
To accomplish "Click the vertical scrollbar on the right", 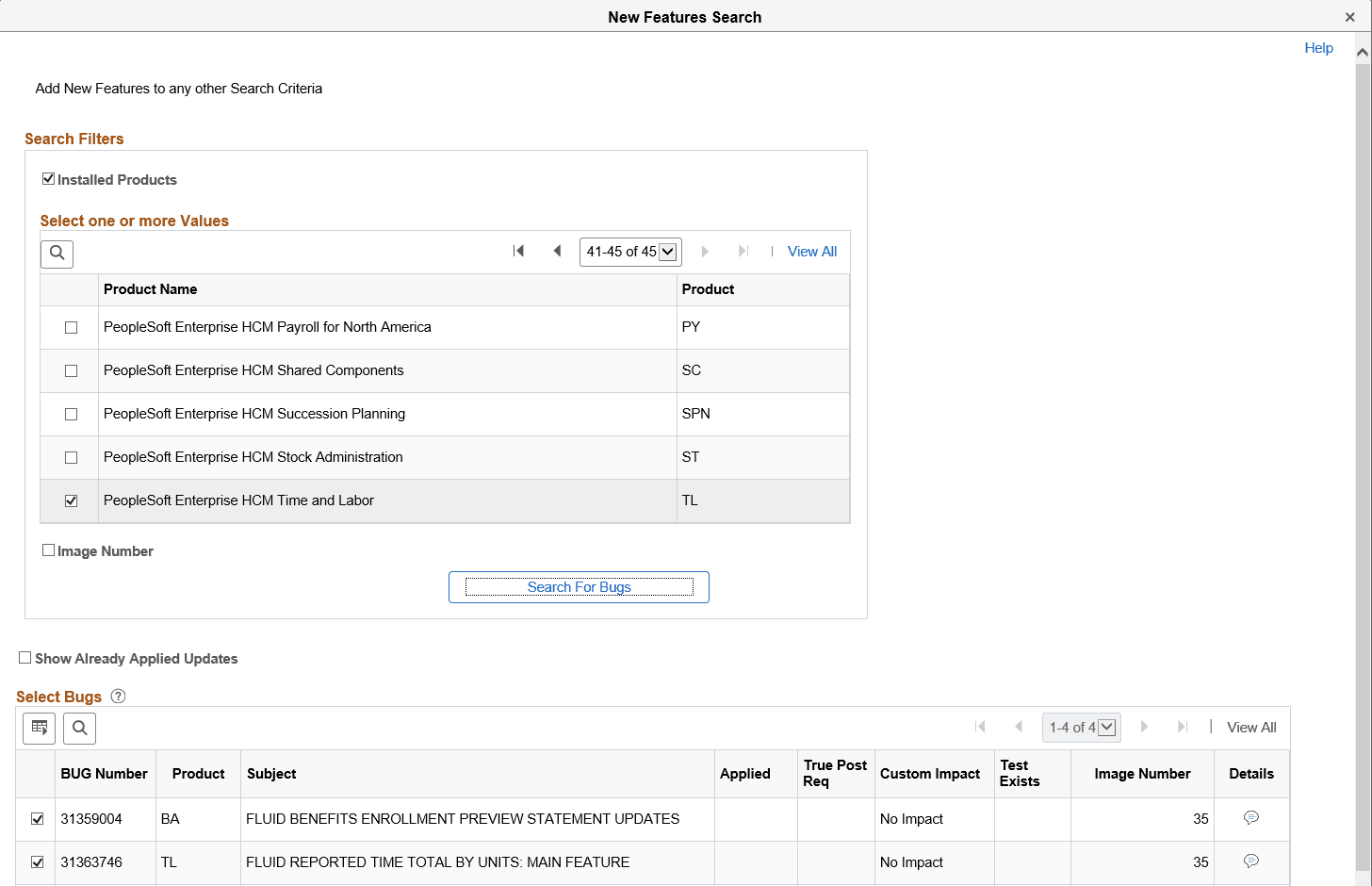I will [1365, 377].
